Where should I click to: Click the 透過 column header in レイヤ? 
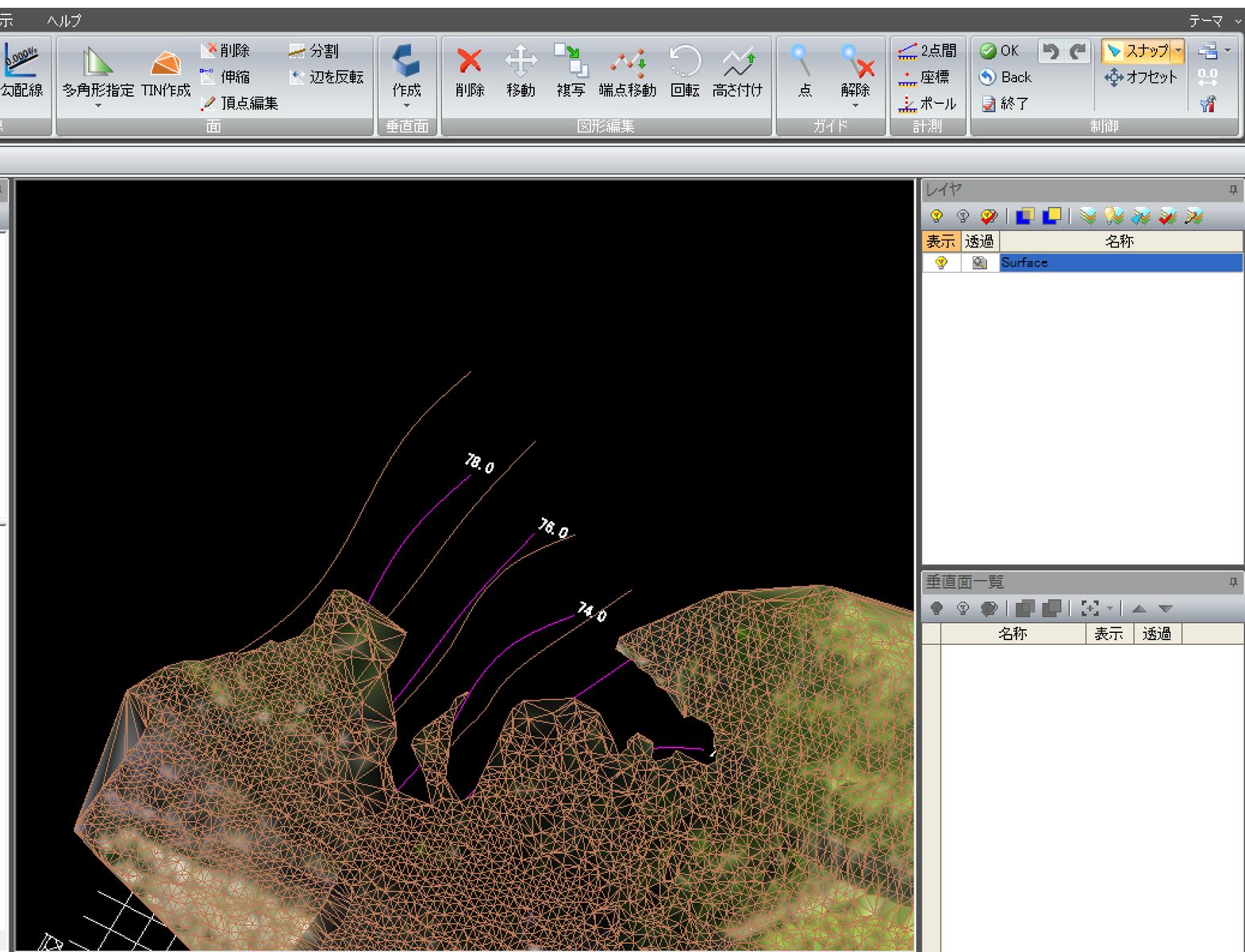click(x=980, y=241)
